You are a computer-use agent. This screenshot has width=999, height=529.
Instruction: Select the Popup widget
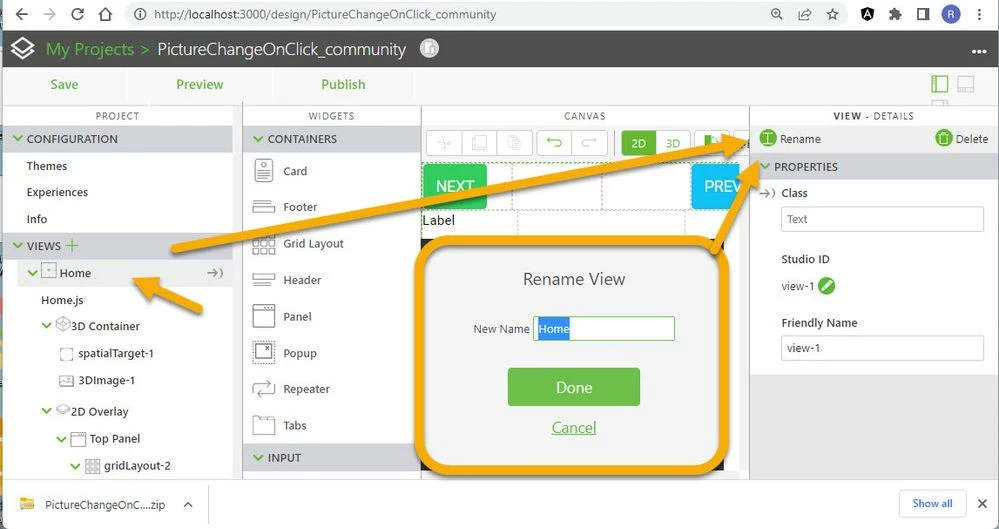coord(285,352)
